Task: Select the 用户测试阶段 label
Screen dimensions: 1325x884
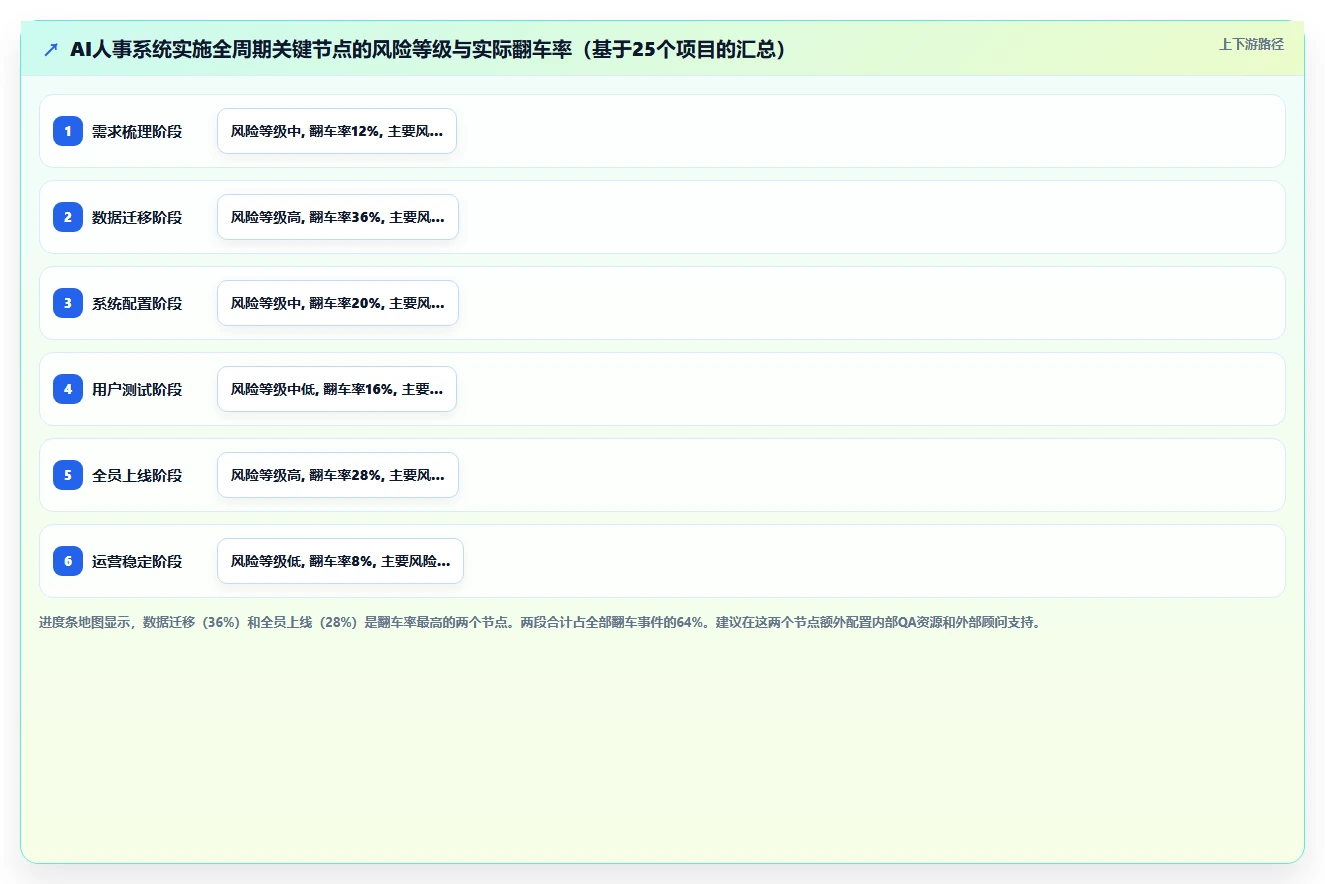Action: pyautogui.click(x=137, y=389)
